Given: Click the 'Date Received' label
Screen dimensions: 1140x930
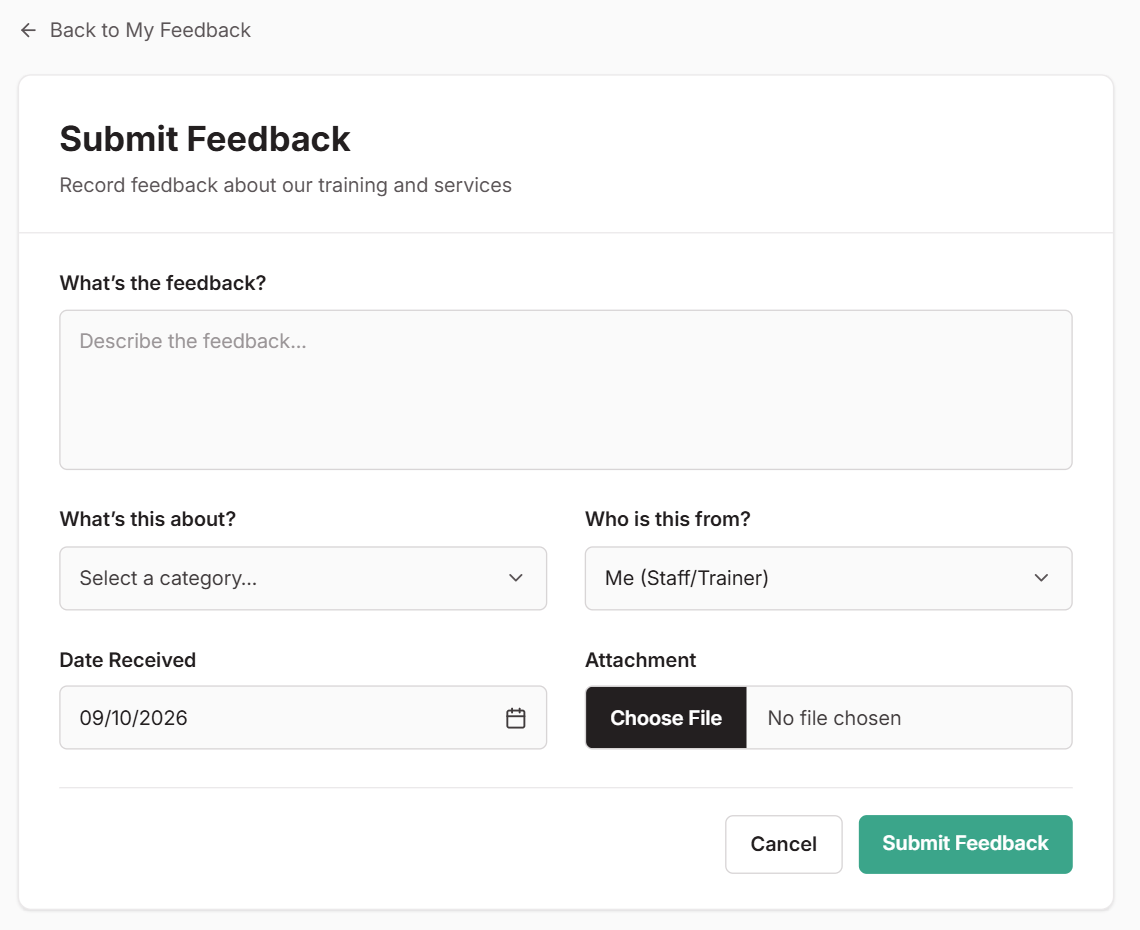Looking at the screenshot, I should click(128, 660).
